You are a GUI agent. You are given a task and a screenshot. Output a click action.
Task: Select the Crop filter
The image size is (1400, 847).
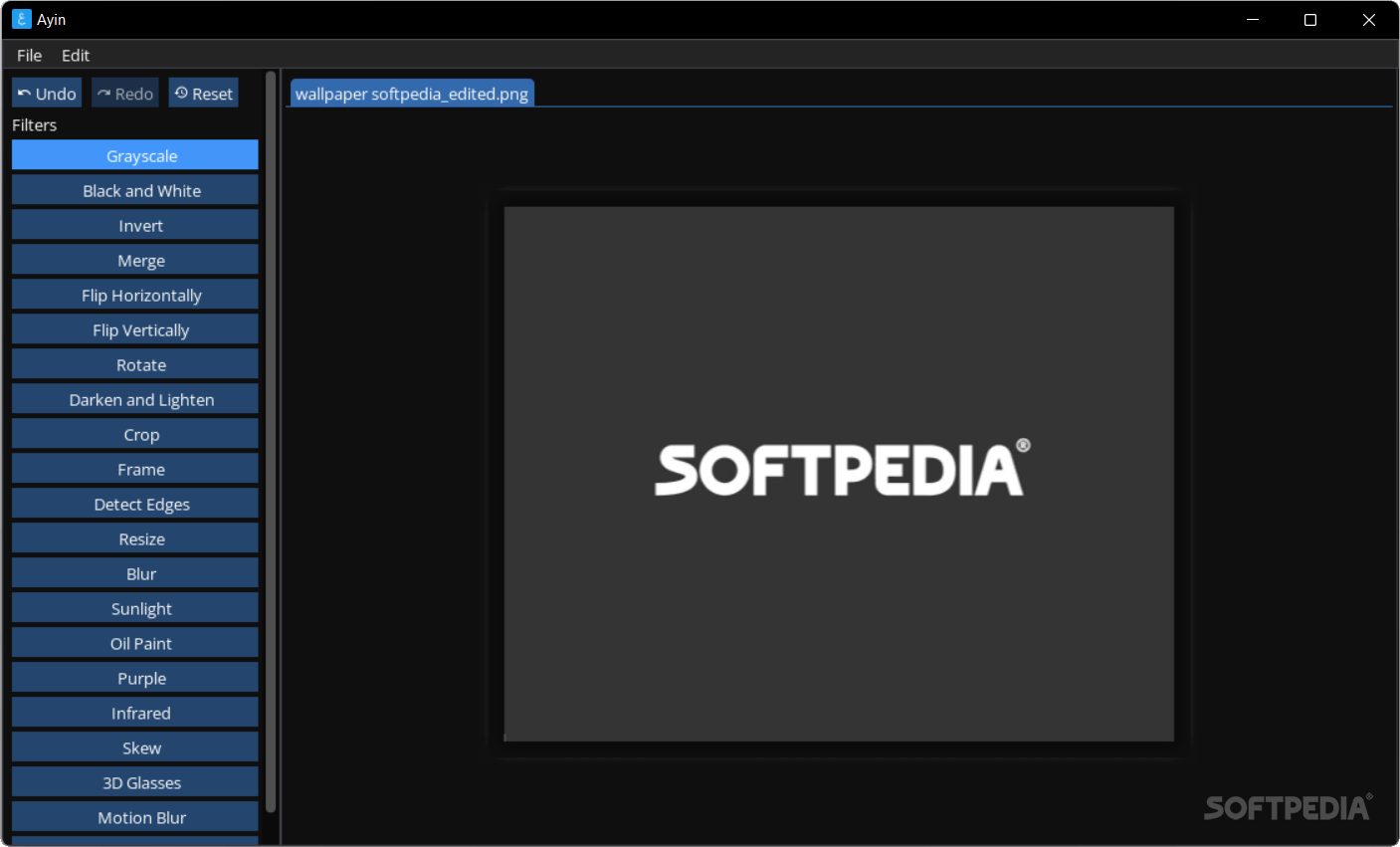click(x=135, y=434)
